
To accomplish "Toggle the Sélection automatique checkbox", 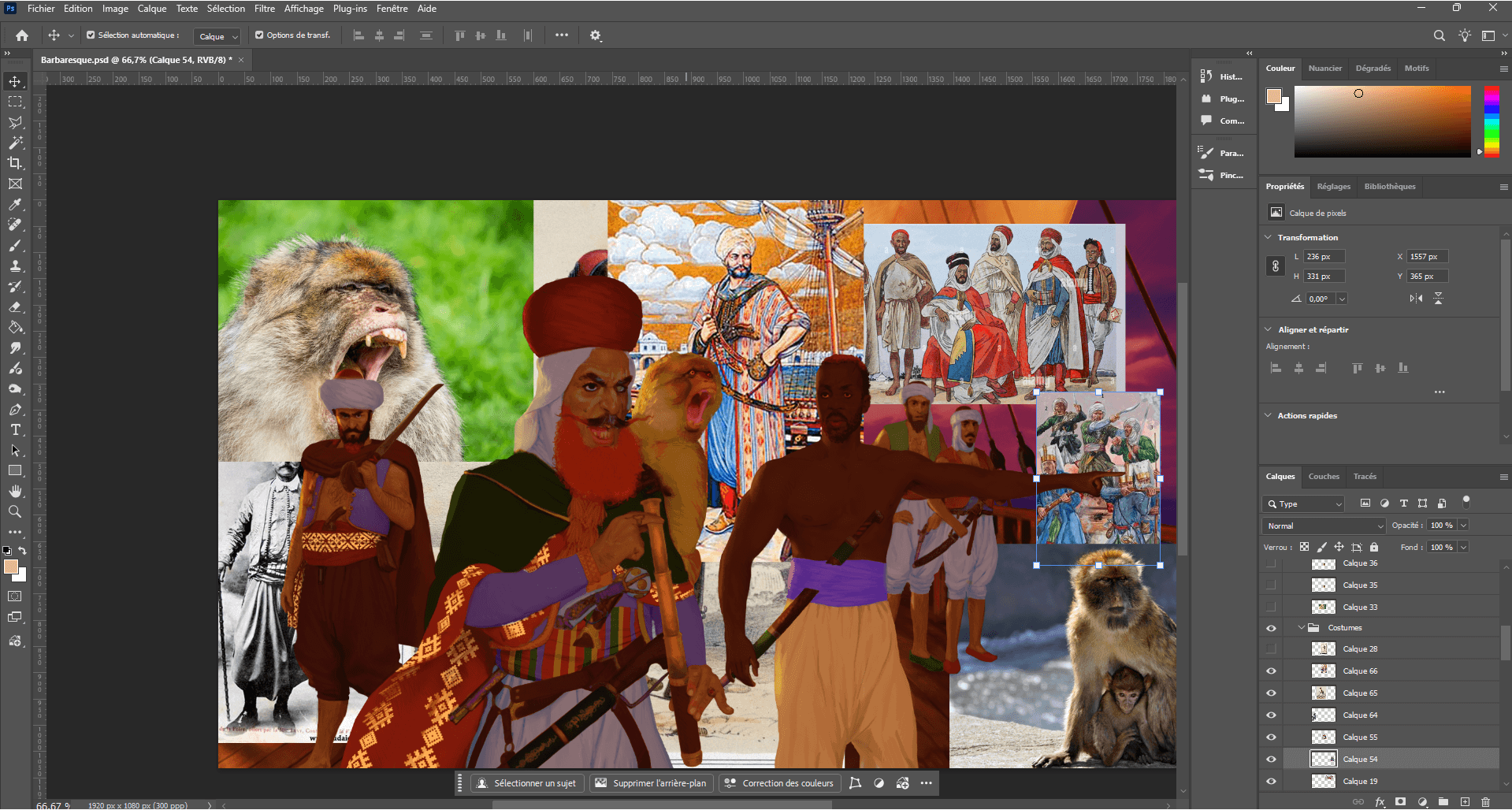I will click(x=91, y=35).
